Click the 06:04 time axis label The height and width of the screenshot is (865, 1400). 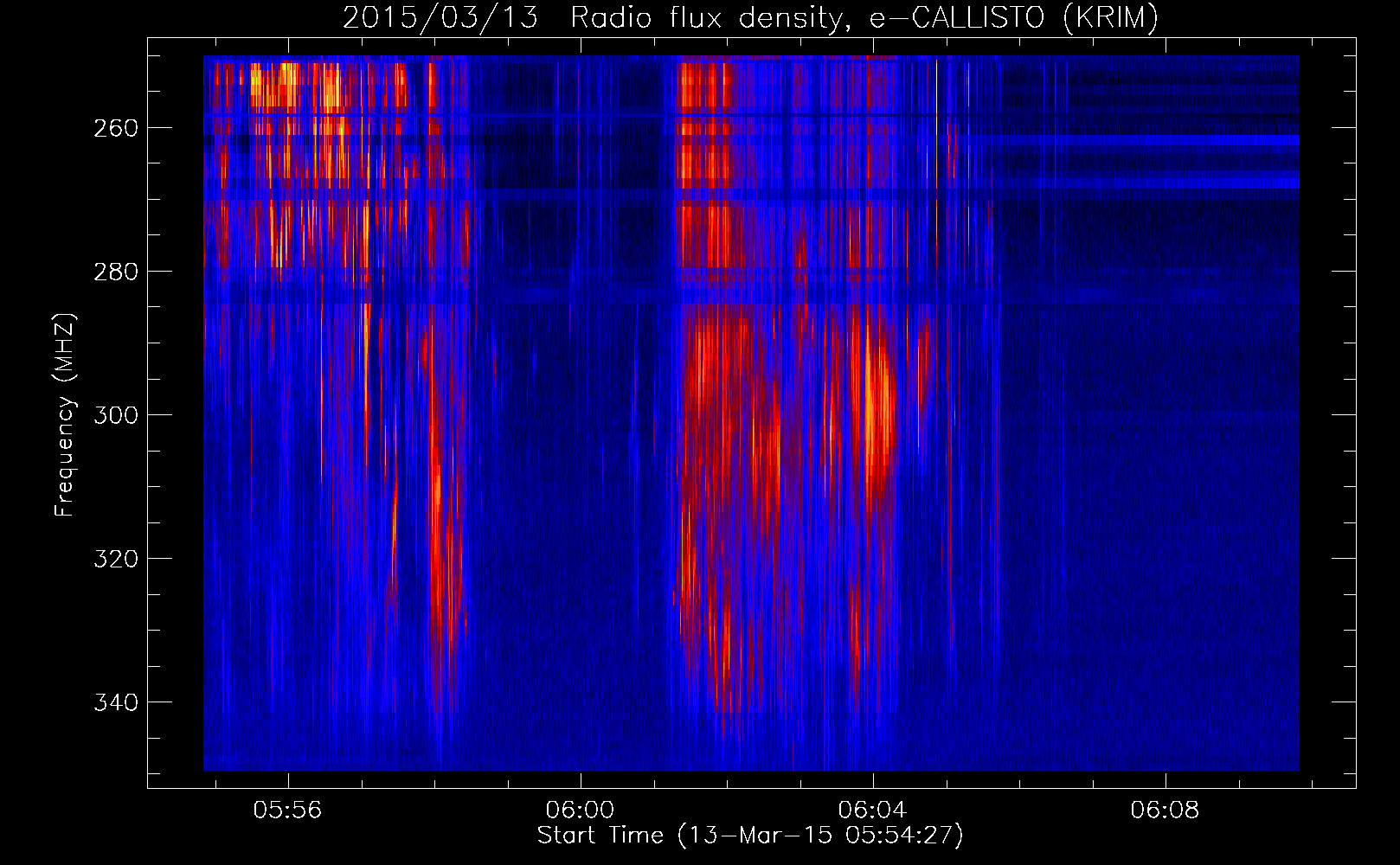coord(872,810)
